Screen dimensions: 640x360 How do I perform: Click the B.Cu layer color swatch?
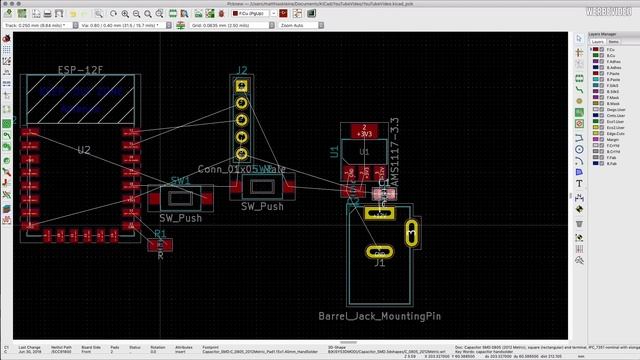[x=596, y=56]
